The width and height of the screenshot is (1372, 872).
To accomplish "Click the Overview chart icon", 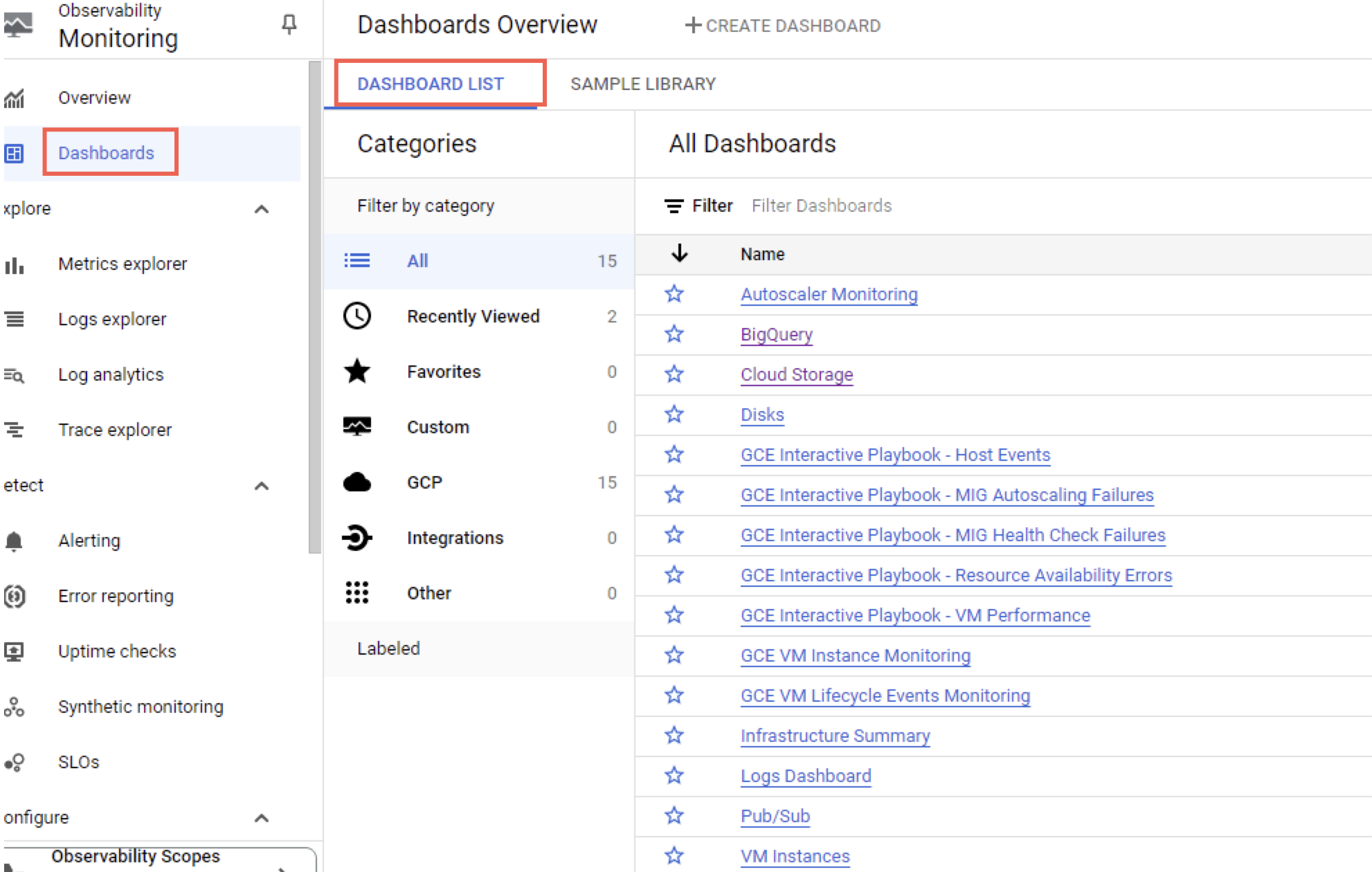I will [14, 98].
